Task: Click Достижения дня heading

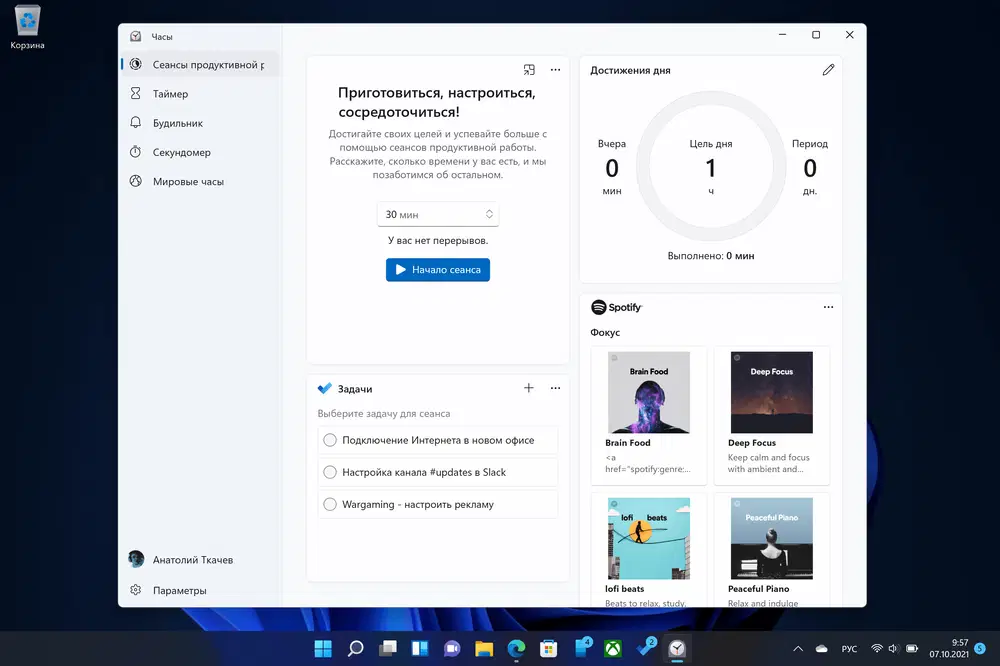Action: click(630, 70)
